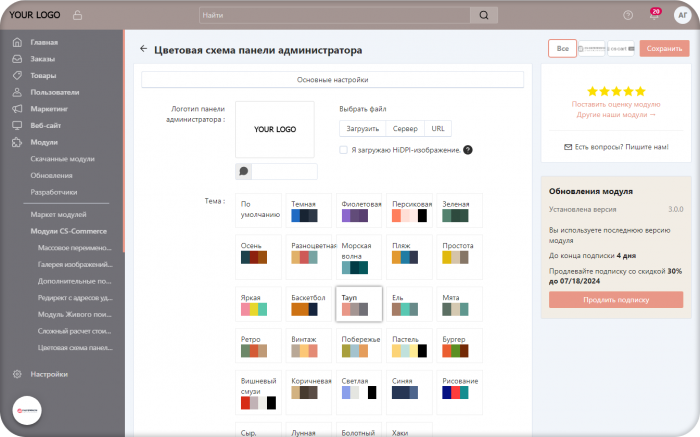This screenshot has width=700, height=437.
Task: Open Скачанные модули submenu item
Action: click(62, 159)
